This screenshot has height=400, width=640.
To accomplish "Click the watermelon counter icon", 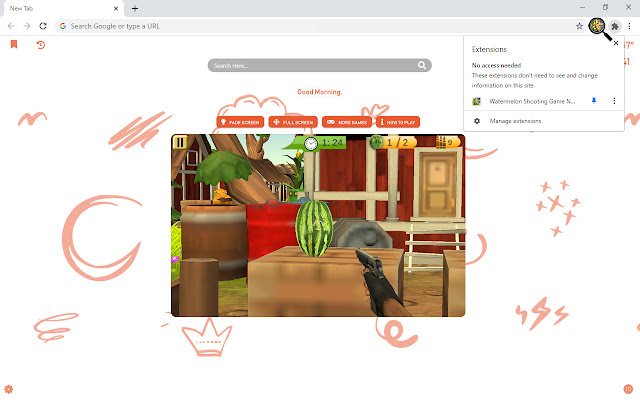I will pyautogui.click(x=376, y=142).
